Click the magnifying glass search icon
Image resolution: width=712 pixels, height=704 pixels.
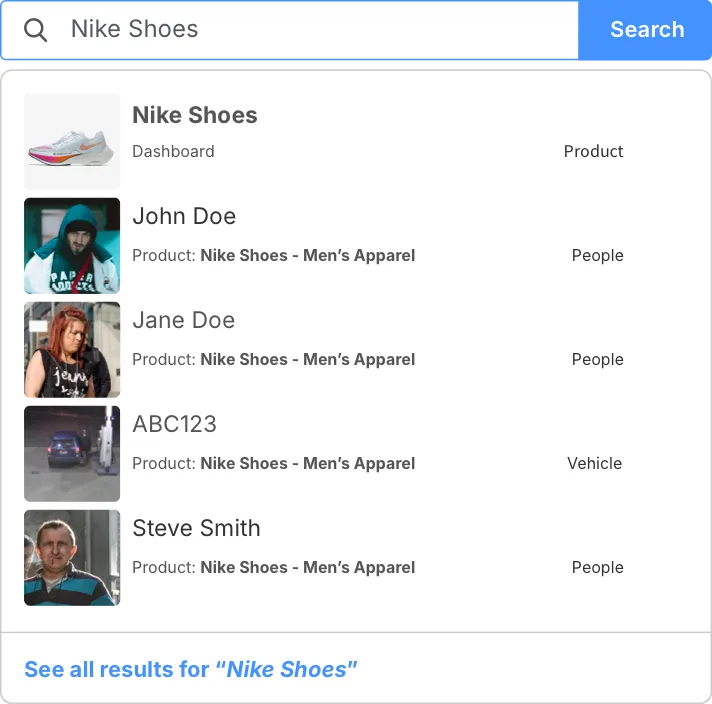pos(35,30)
